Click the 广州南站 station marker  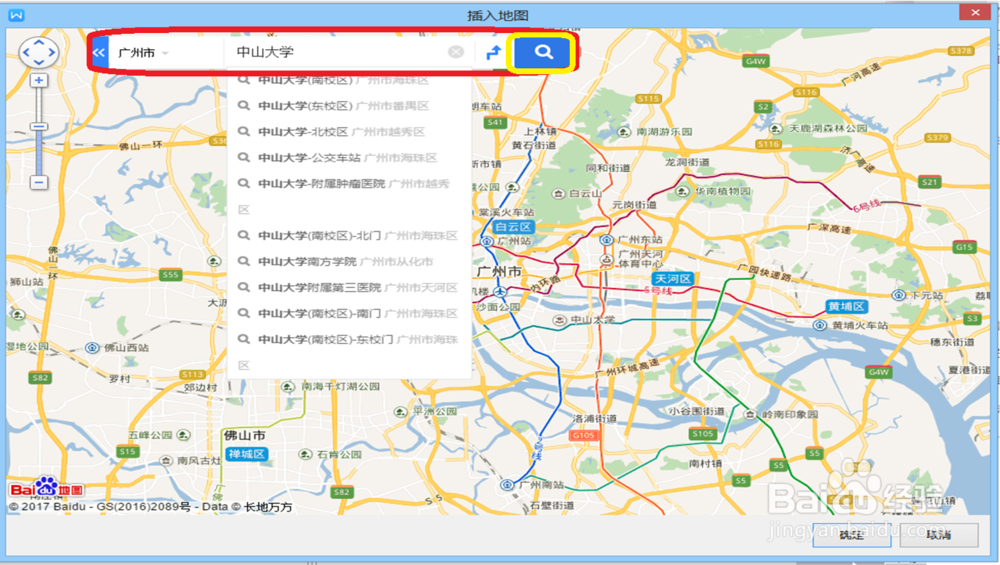pyautogui.click(x=507, y=485)
